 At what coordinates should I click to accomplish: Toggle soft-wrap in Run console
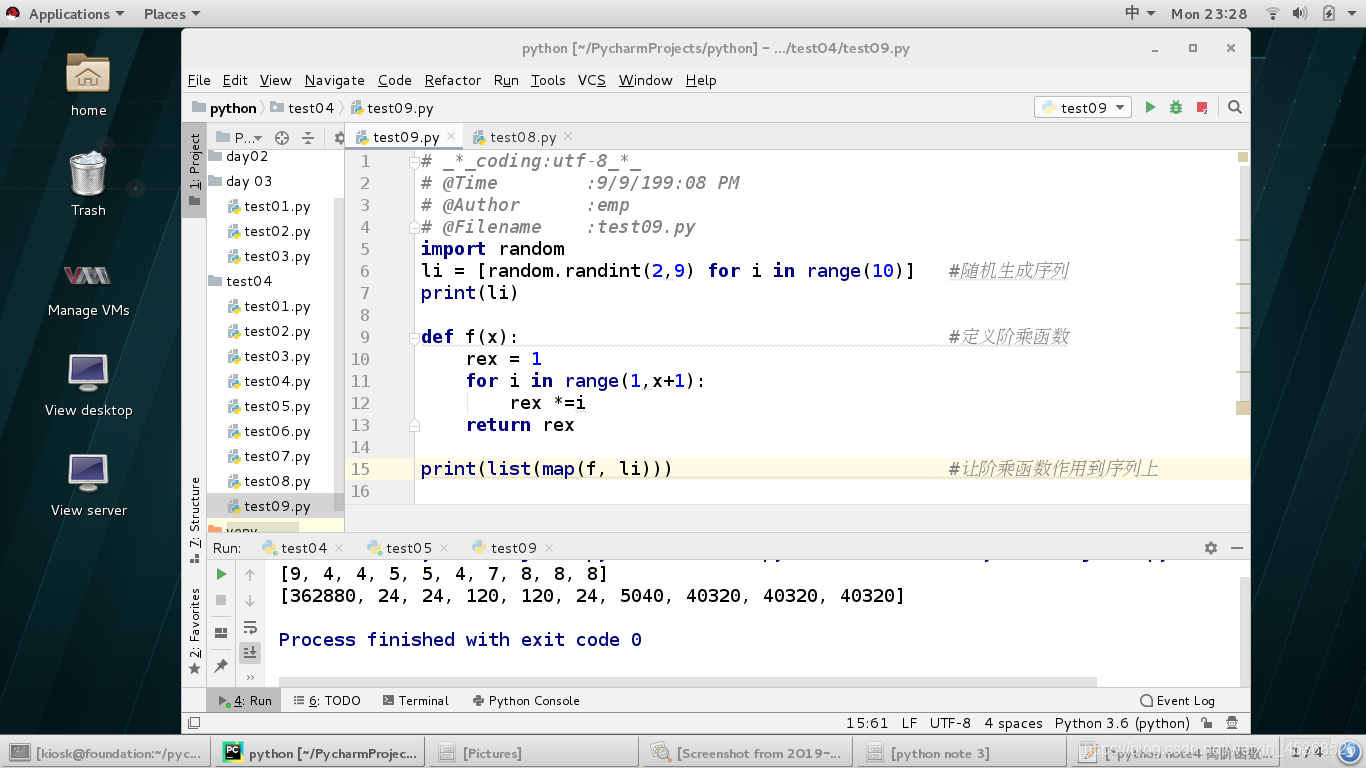pos(250,627)
